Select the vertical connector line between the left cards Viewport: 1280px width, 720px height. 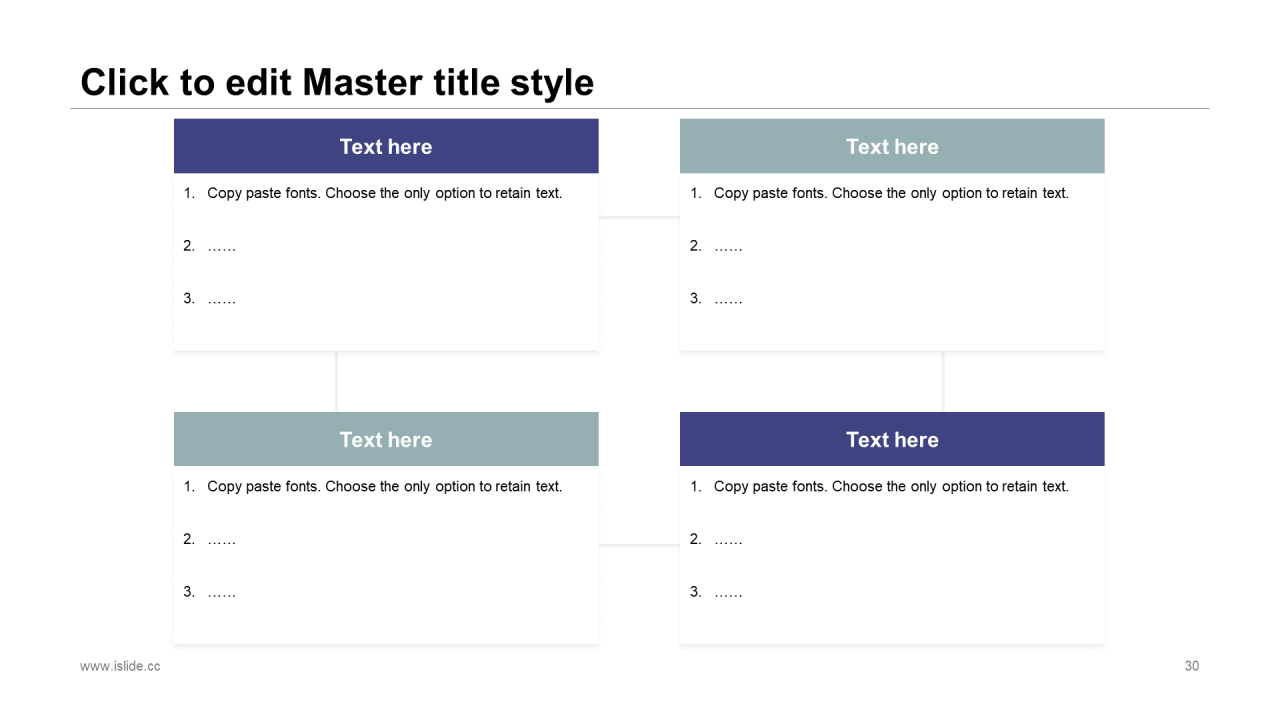point(337,381)
